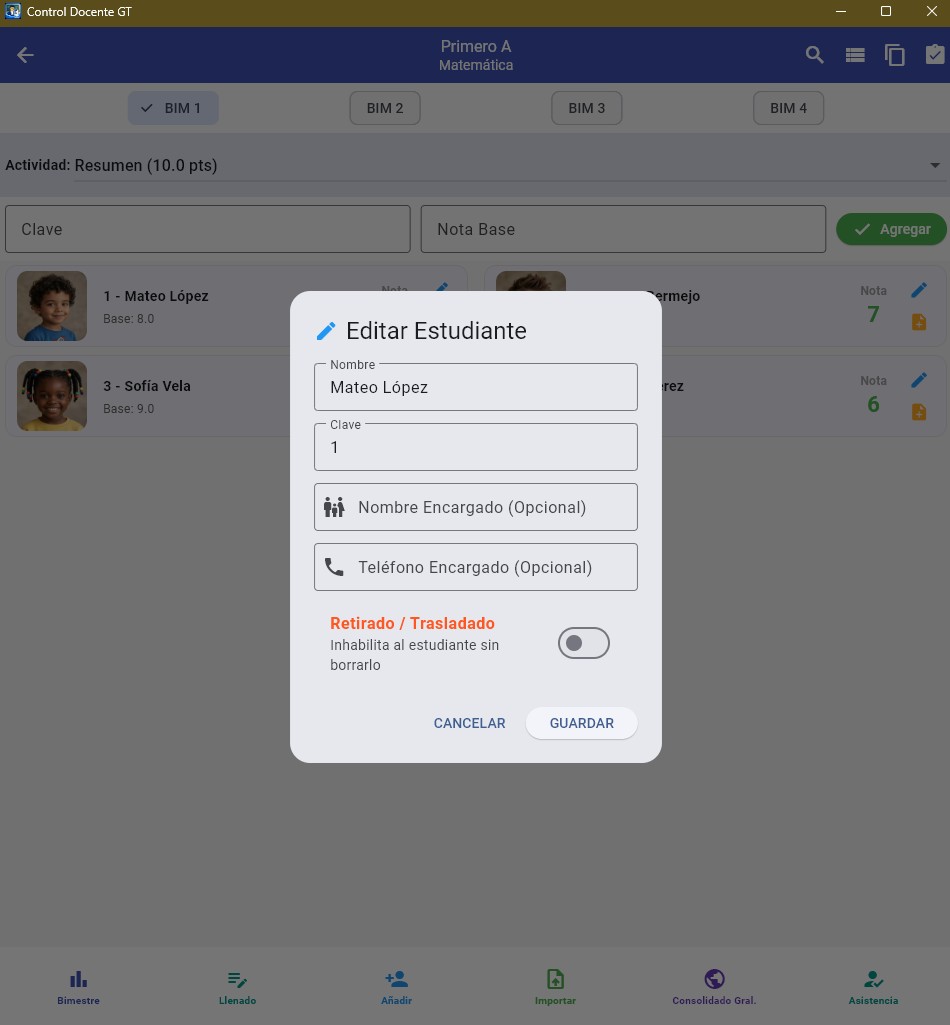Edit Bermejo's grade with pencil icon
Image resolution: width=950 pixels, height=1025 pixels.
[919, 290]
